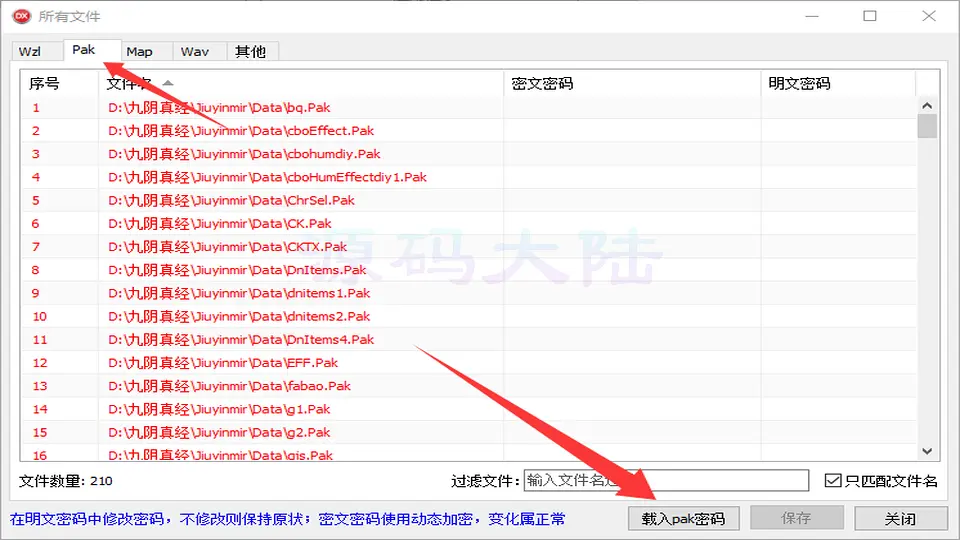Select the row with CKTX.Pak
This screenshot has height=540, width=960.
[469, 247]
